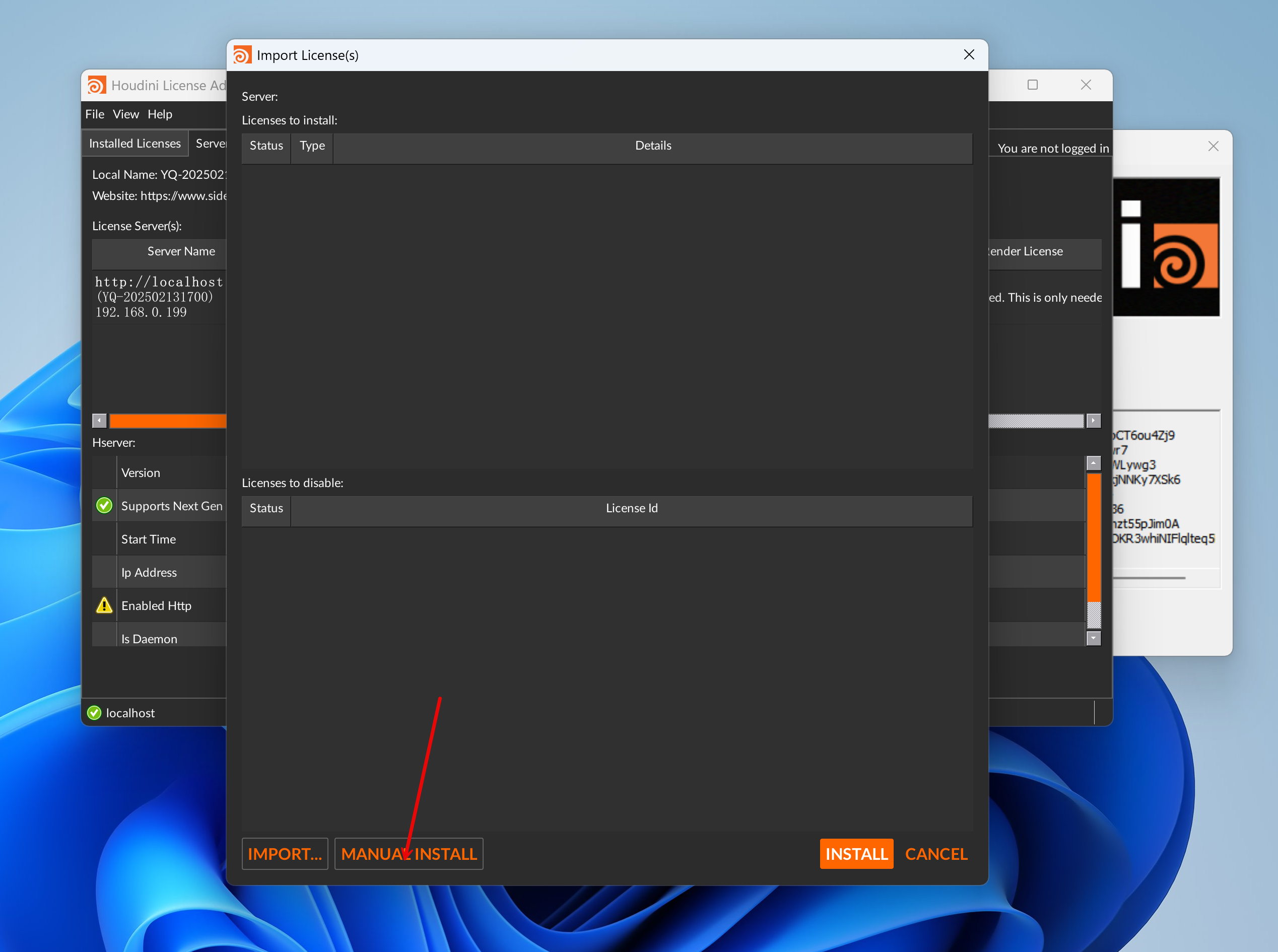Click the yellow warning icon beside Enabled Http

click(x=104, y=605)
